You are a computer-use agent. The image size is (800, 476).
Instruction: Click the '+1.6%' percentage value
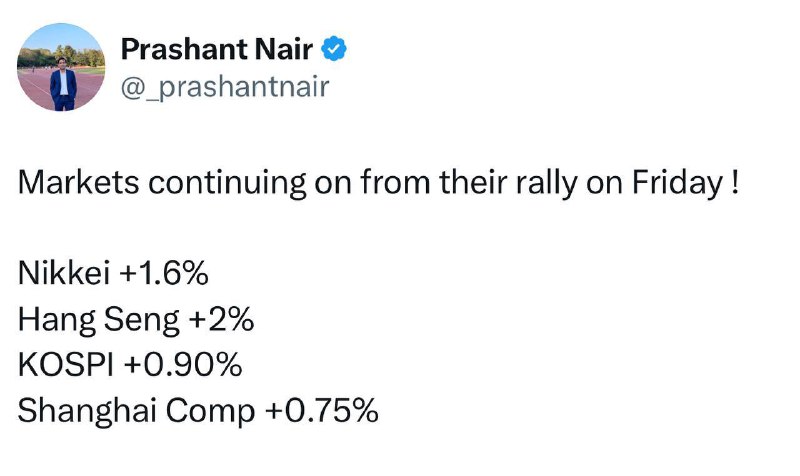pos(164,273)
